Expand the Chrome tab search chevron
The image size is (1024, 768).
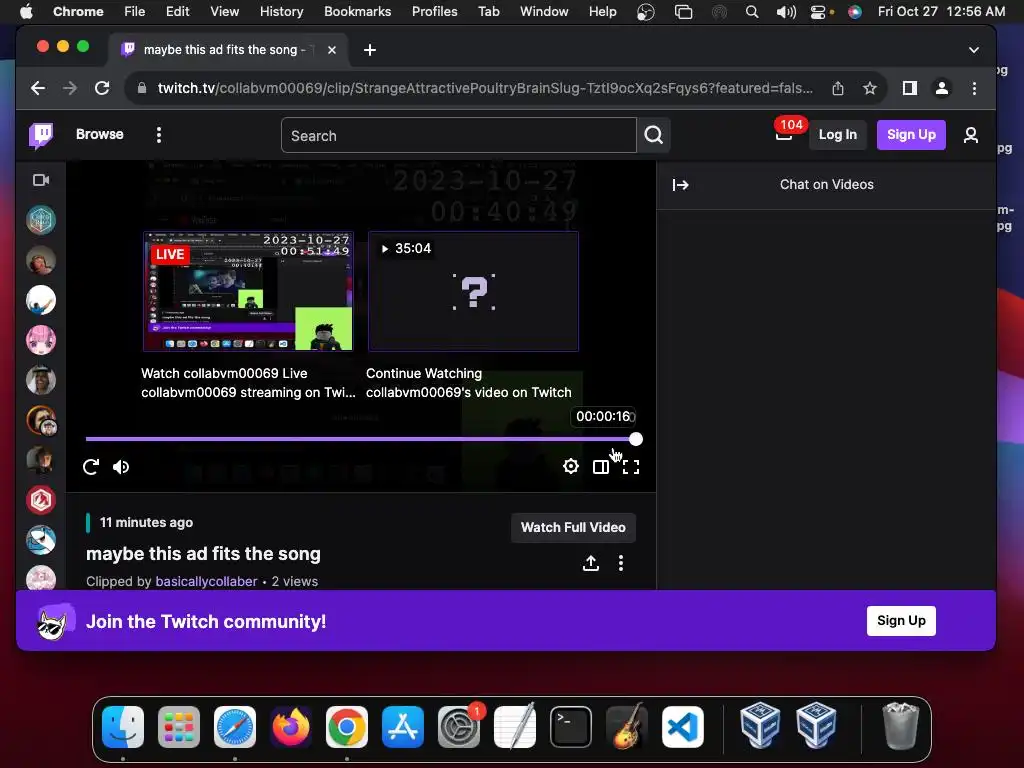(973, 50)
